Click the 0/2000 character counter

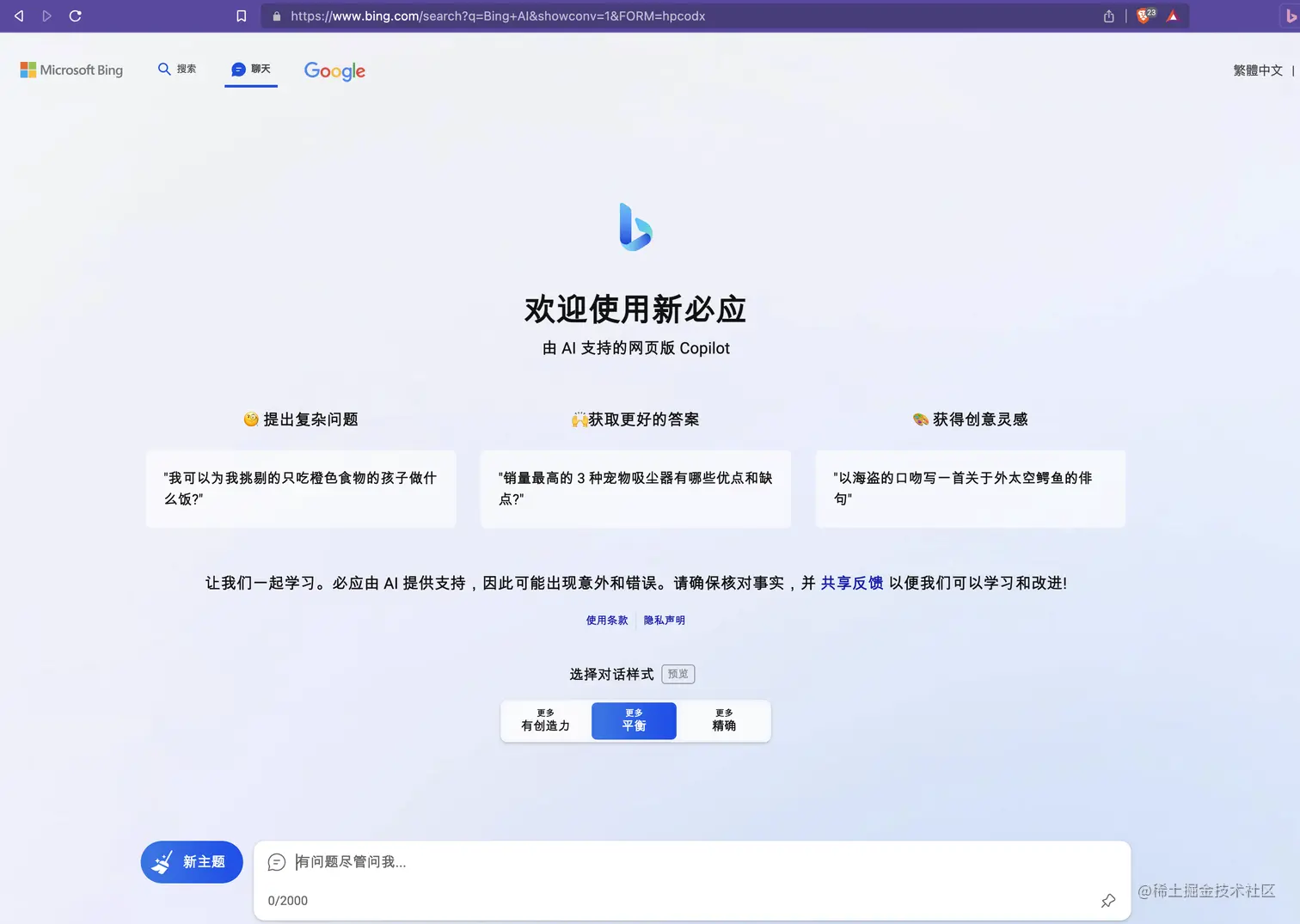pyautogui.click(x=288, y=901)
